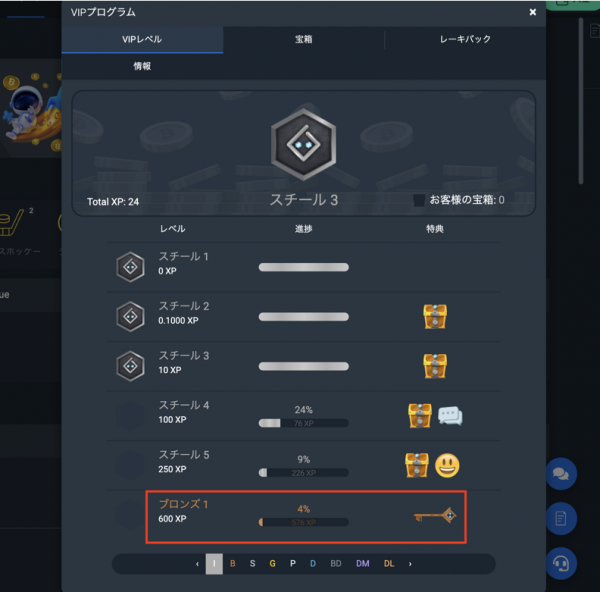Click the Steel 2 treasure chest reward icon
Screen dimensions: 600x592
point(435,316)
